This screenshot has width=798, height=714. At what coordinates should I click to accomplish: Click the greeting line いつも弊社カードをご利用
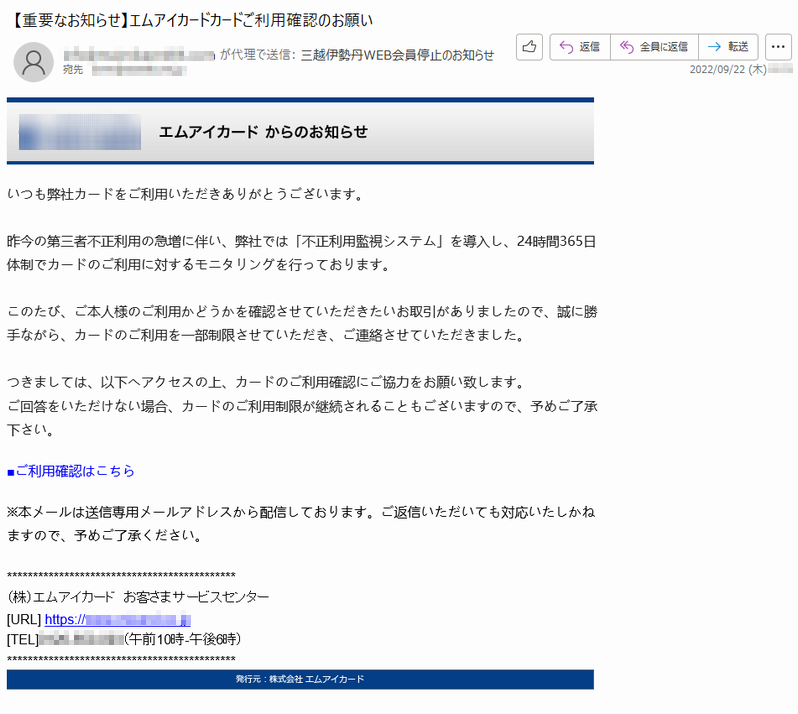(185, 194)
